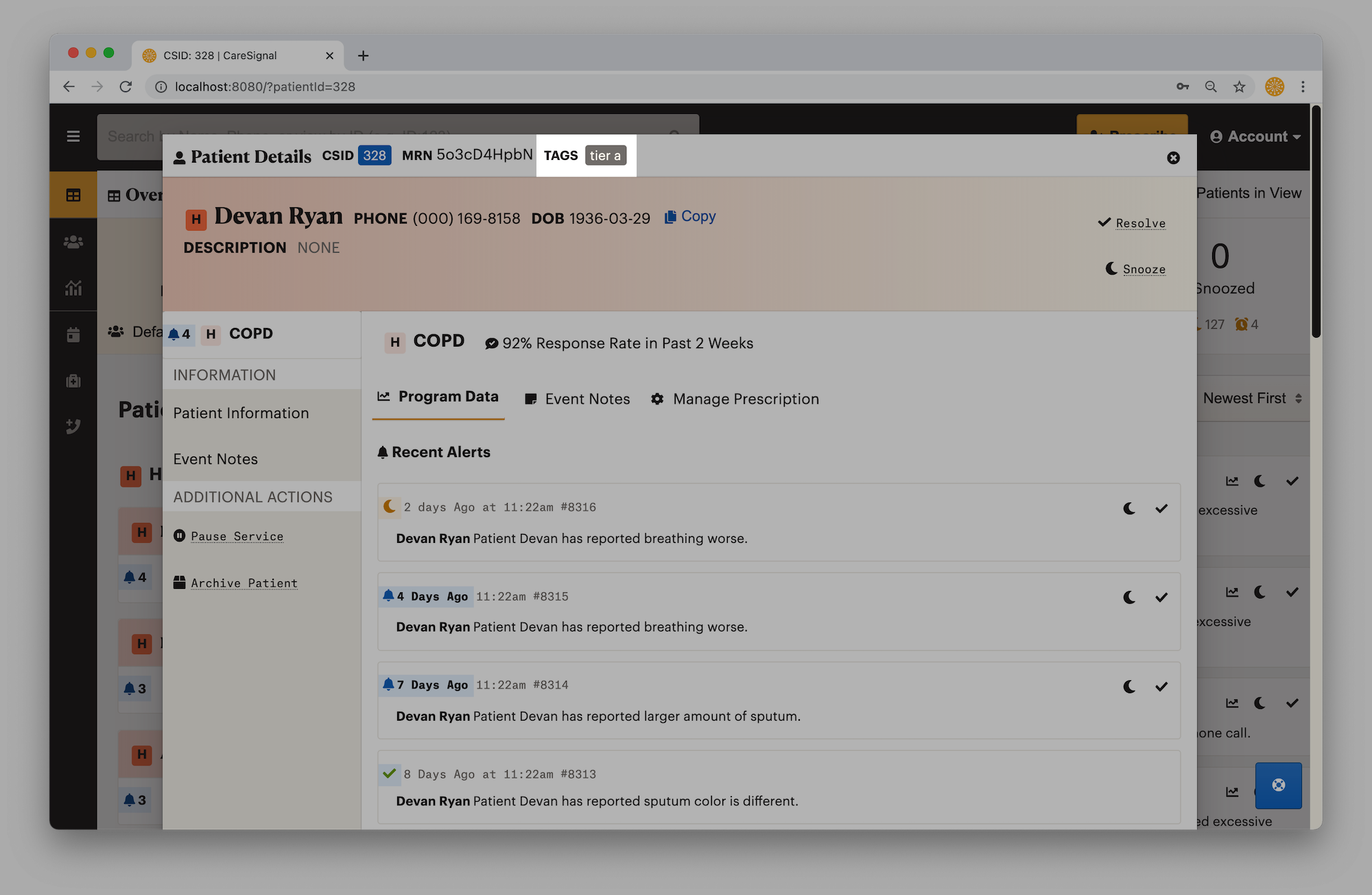Click chart icon on first background patient row

tap(1233, 481)
